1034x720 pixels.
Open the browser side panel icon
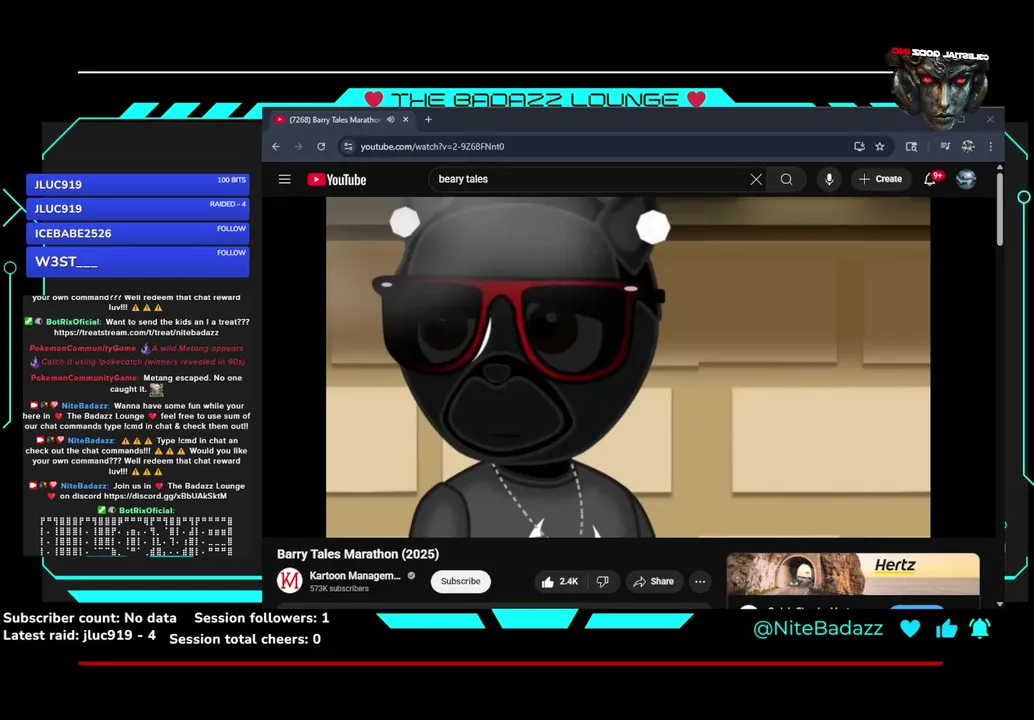(911, 146)
